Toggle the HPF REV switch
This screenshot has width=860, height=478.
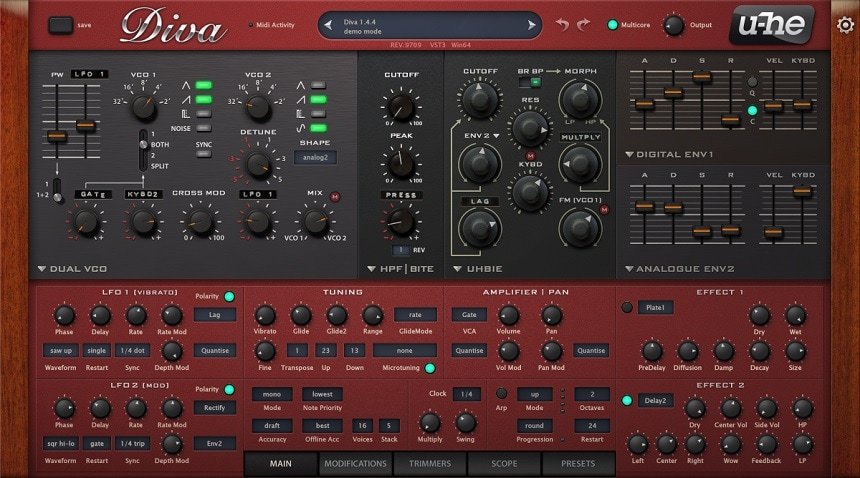401,250
